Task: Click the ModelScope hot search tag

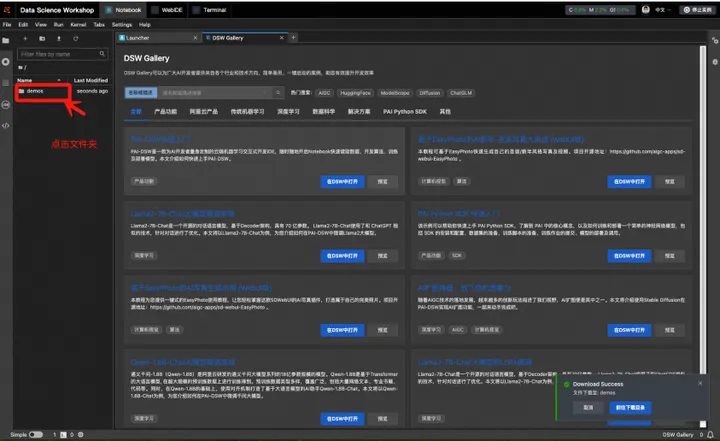Action: point(395,93)
